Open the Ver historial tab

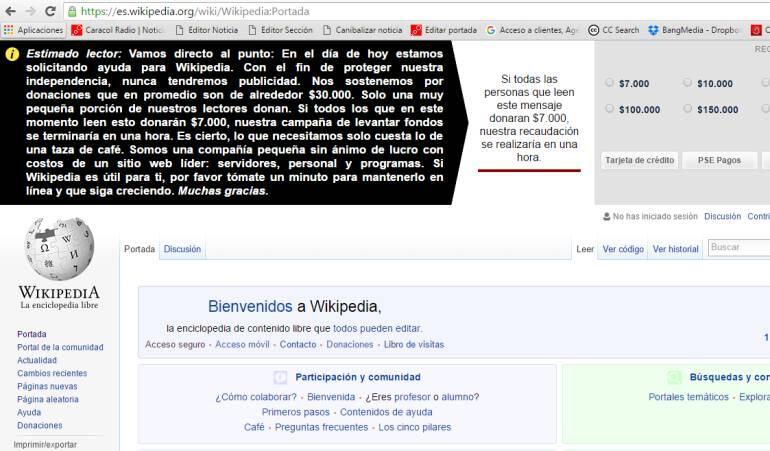click(x=675, y=249)
